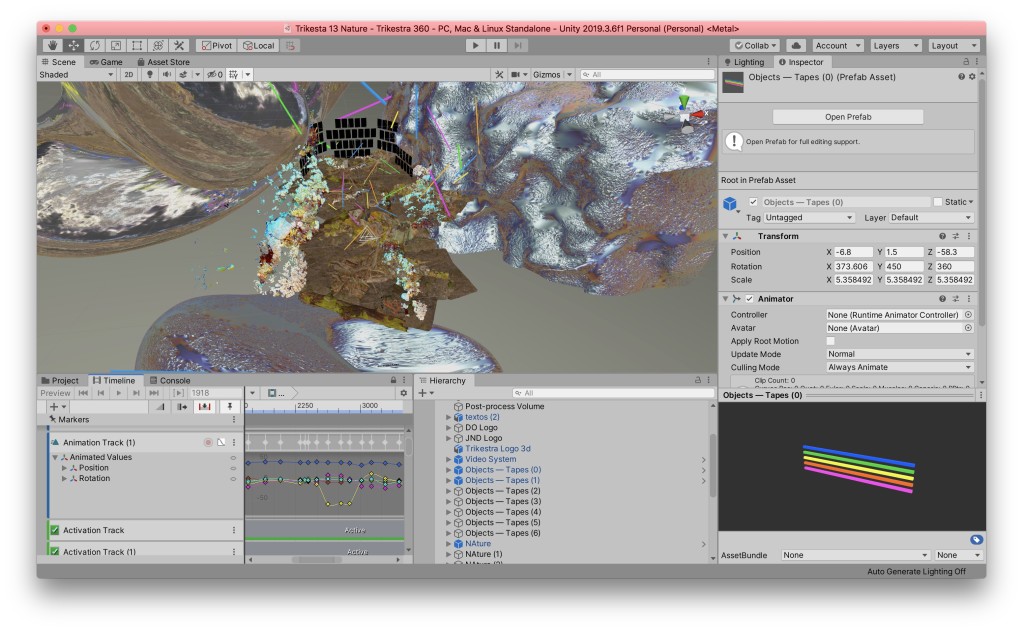Toggle 2D view mode in Scene
The image size is (1023, 631).
[x=129, y=74]
